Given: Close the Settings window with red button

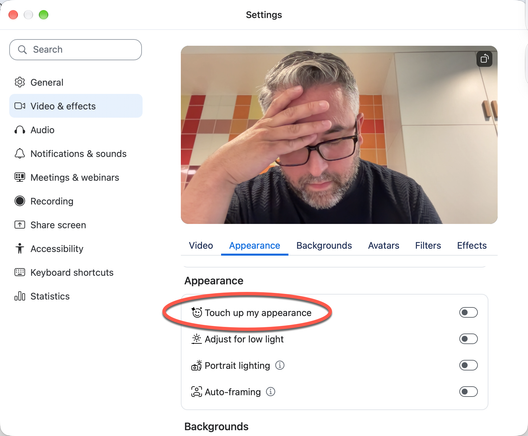Looking at the screenshot, I should tap(13, 15).
